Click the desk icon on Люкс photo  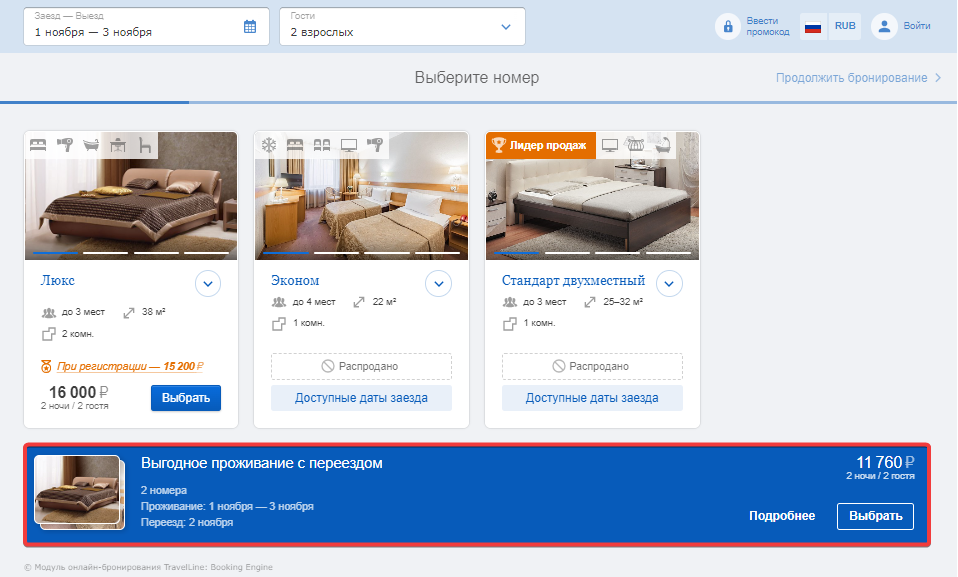point(118,145)
